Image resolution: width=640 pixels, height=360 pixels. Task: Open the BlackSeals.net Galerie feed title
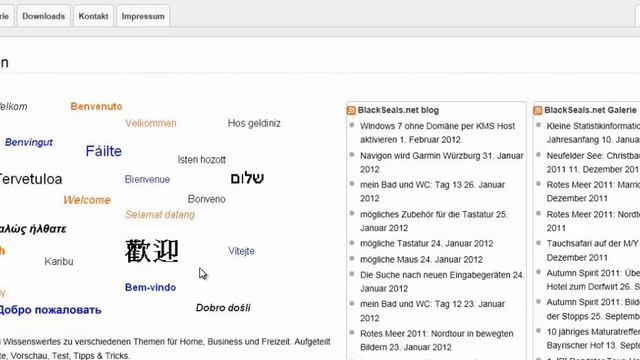click(590, 110)
